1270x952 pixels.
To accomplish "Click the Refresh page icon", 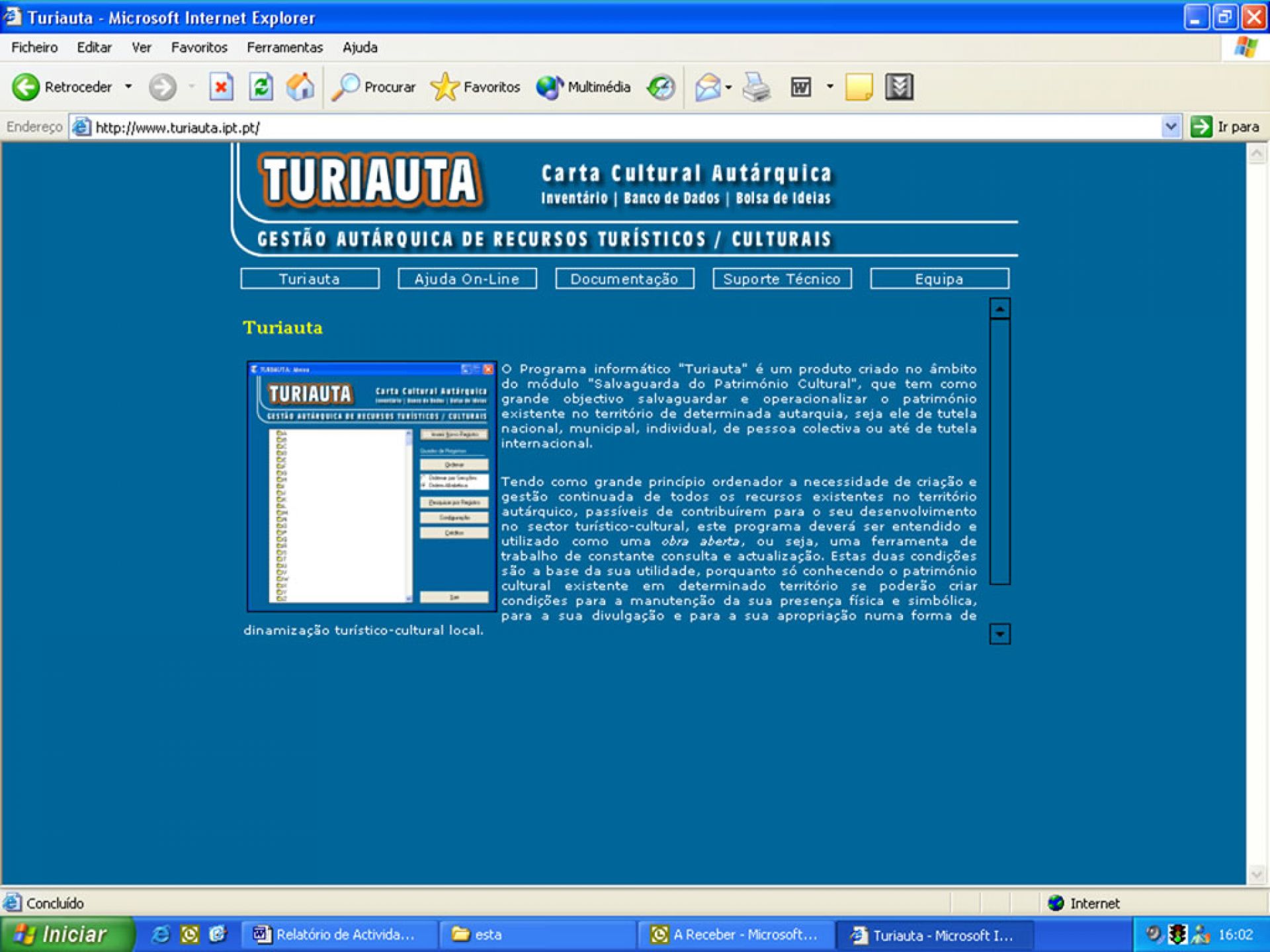I will click(x=261, y=87).
